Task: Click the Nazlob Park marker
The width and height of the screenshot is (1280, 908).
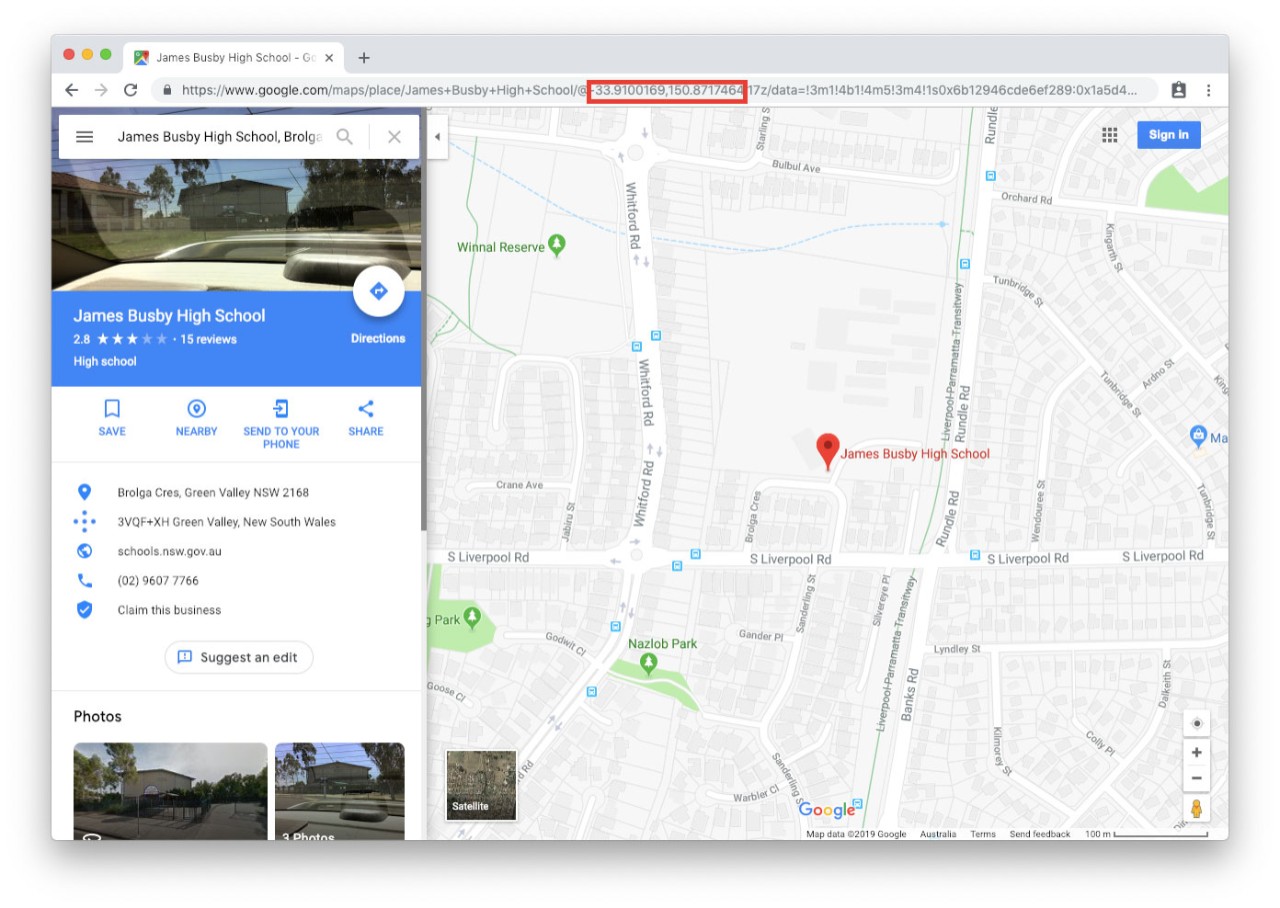Action: [650, 663]
